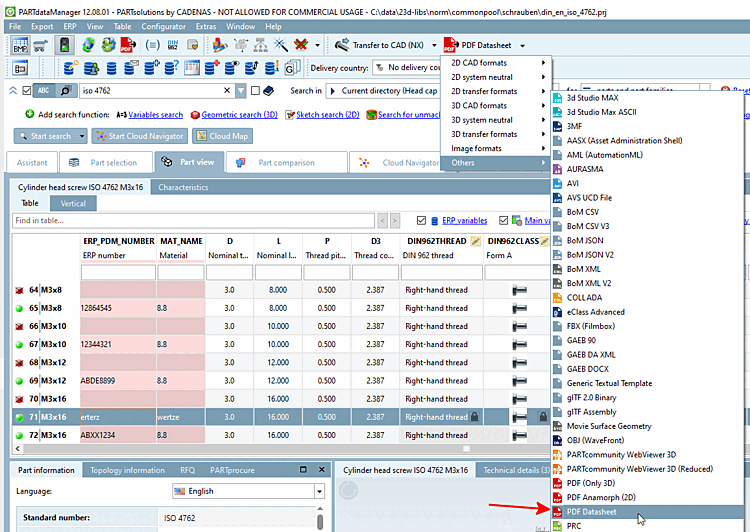This screenshot has width=750, height=532.
Task: Expand the Start search dropdown arrow
Action: click(x=82, y=136)
